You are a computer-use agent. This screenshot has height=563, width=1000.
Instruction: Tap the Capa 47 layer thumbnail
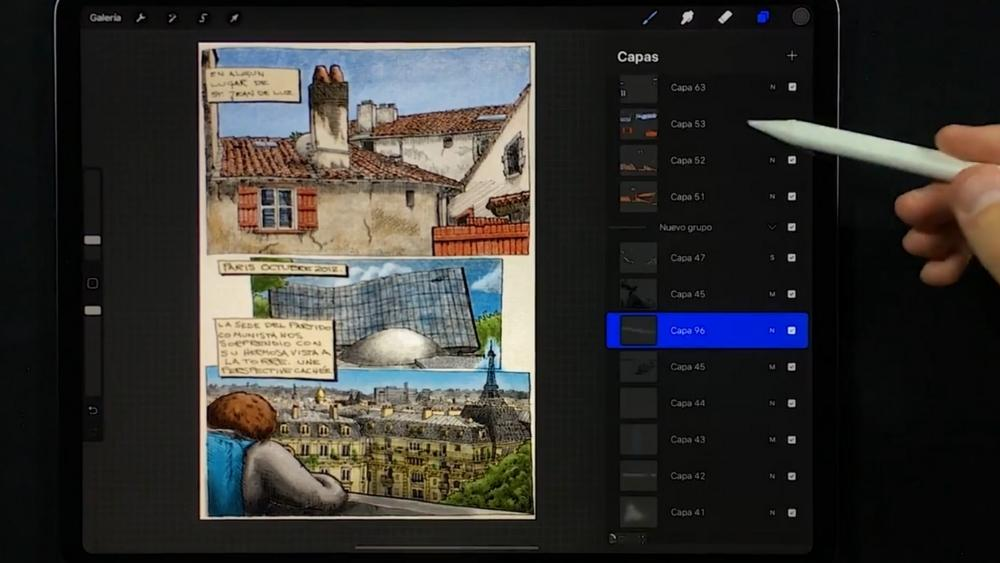(638, 258)
